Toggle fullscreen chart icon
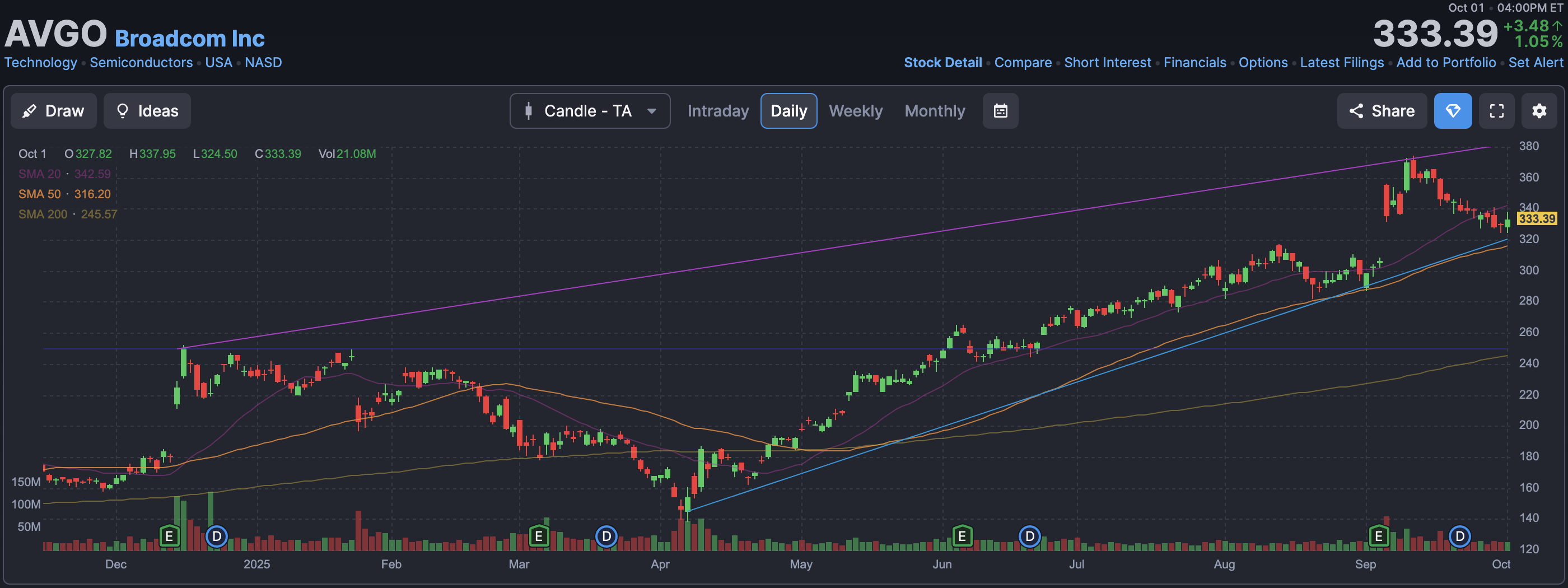The height and width of the screenshot is (588, 1568). click(1496, 111)
